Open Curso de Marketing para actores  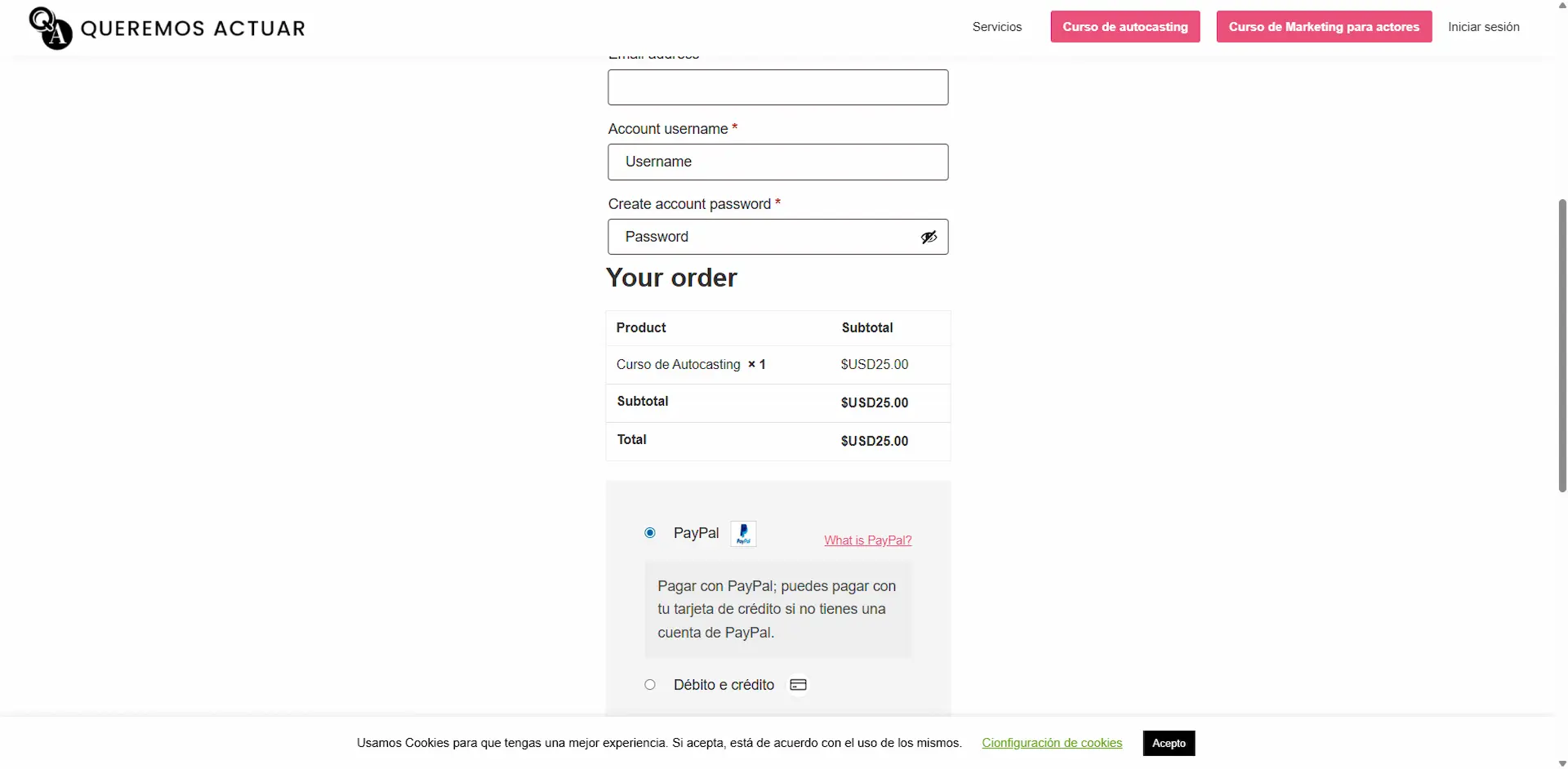(x=1323, y=27)
